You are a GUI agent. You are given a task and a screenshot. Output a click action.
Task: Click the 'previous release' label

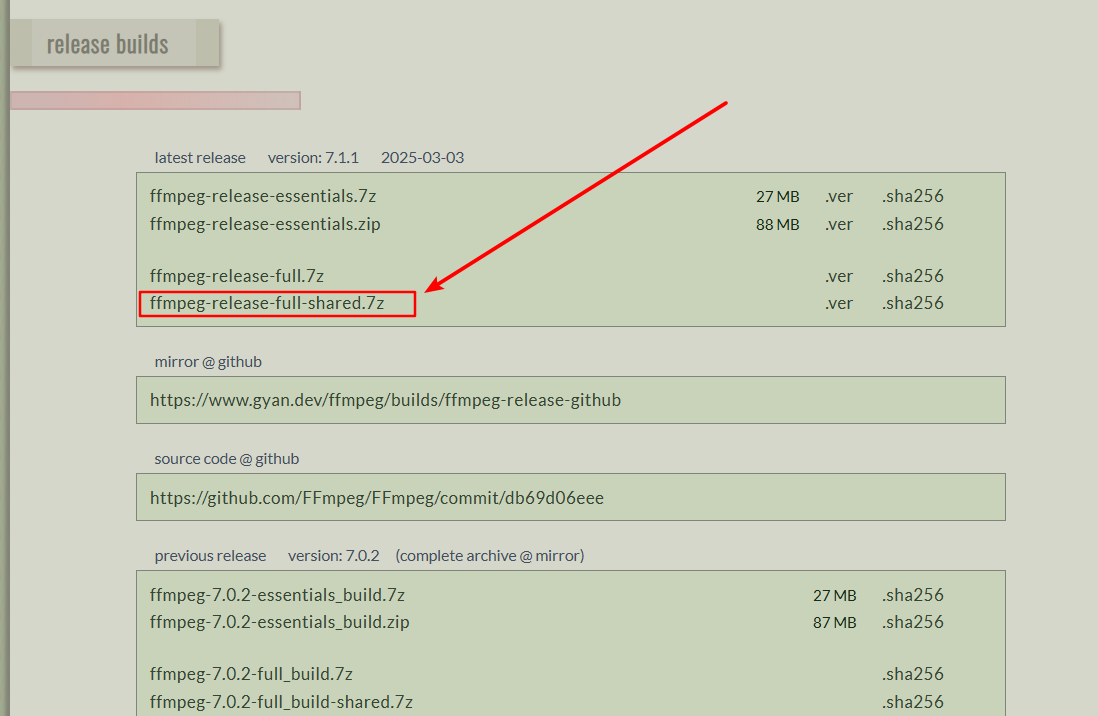[x=210, y=556]
